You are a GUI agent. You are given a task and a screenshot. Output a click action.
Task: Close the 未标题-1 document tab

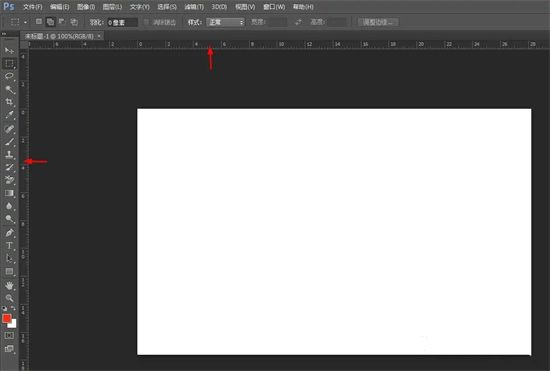click(x=100, y=36)
